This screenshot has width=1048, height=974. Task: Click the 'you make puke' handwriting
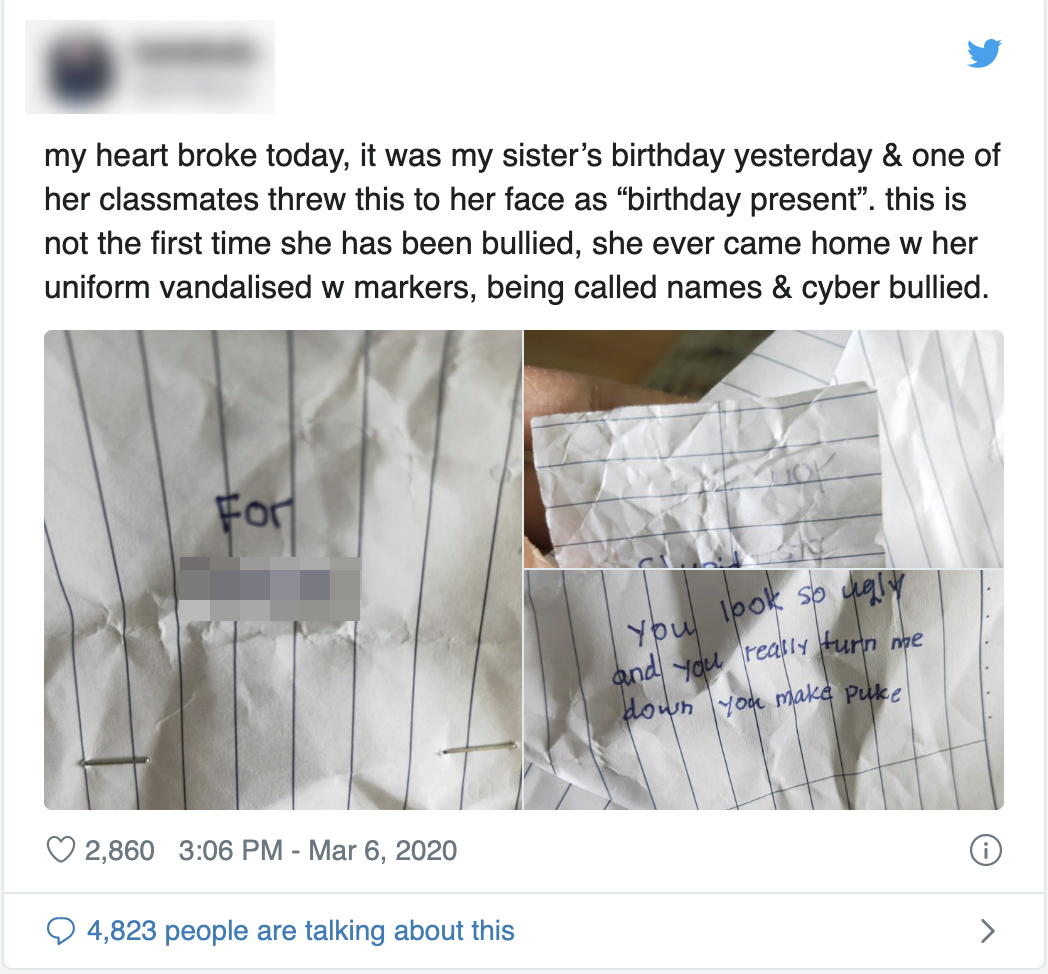809,699
